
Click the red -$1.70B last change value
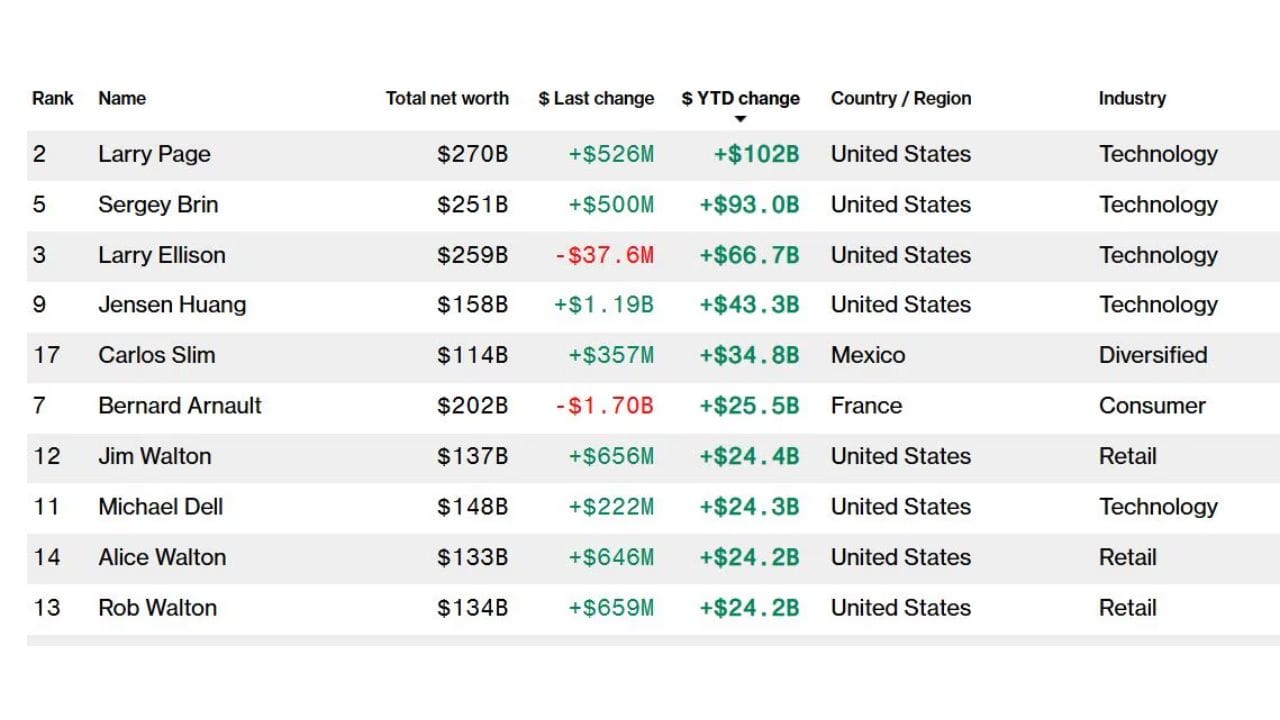[x=604, y=406]
